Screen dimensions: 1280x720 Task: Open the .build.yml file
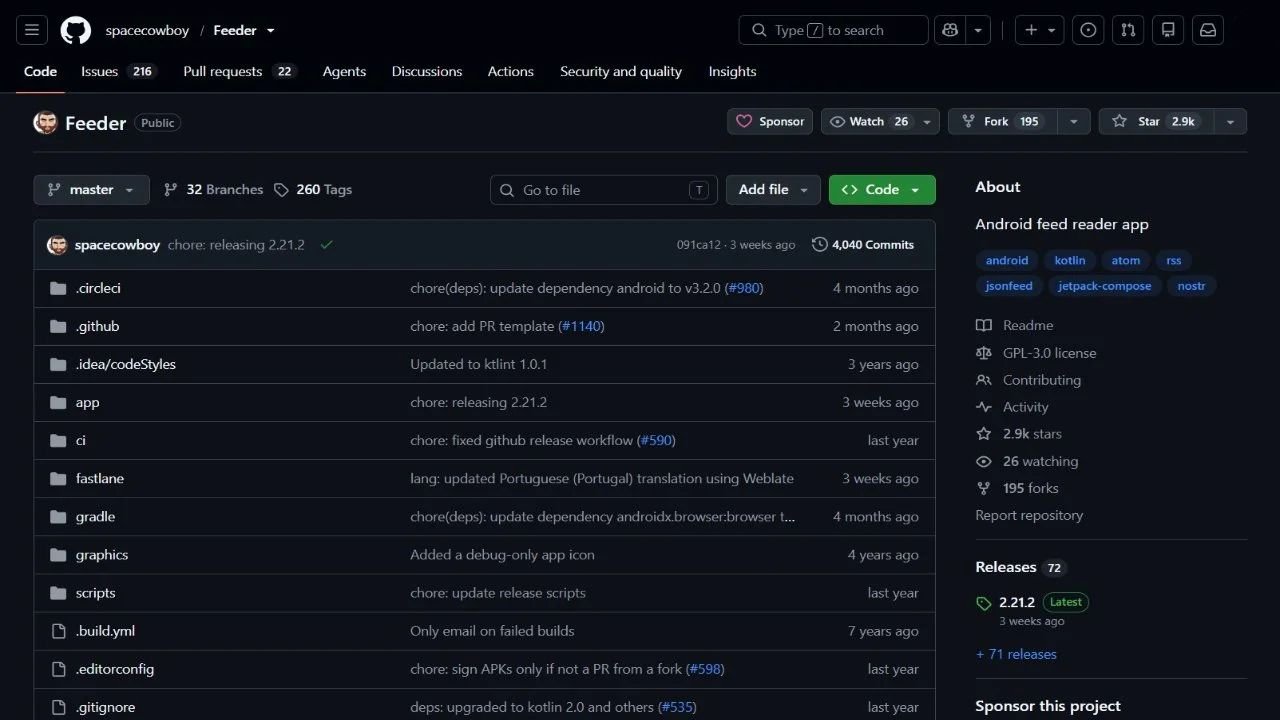(105, 630)
